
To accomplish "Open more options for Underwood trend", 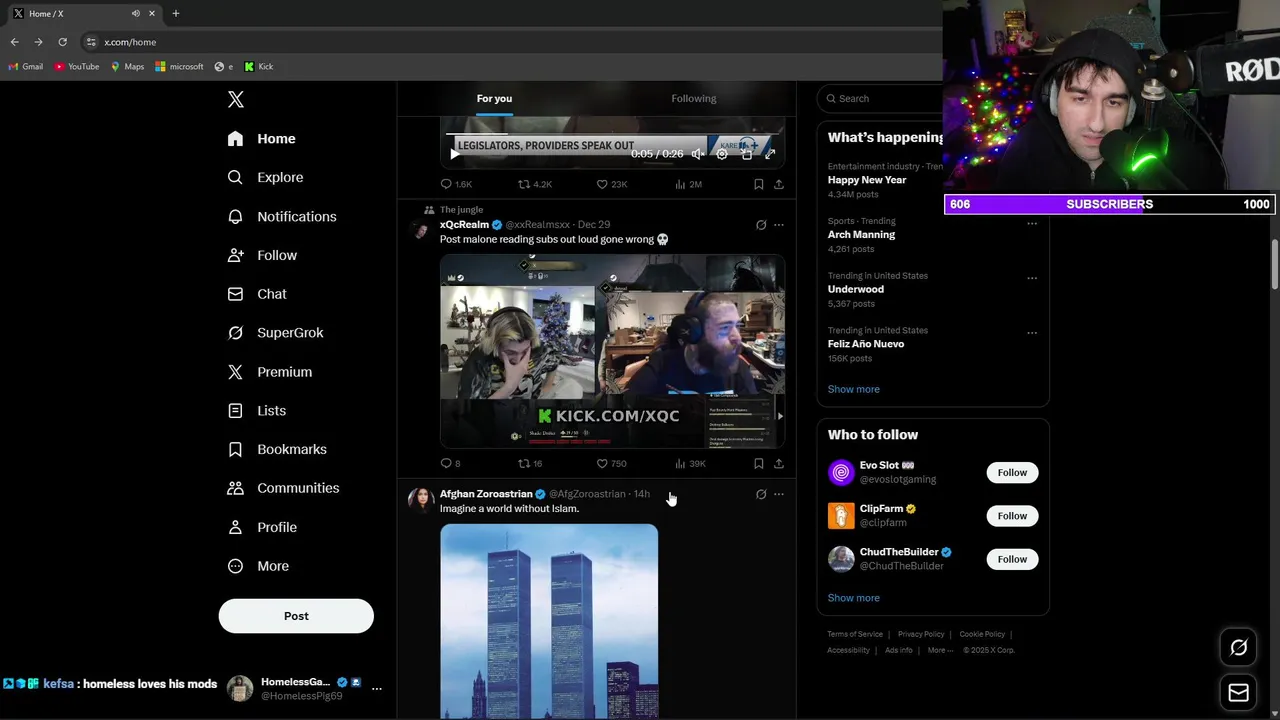I will click(x=1032, y=278).
